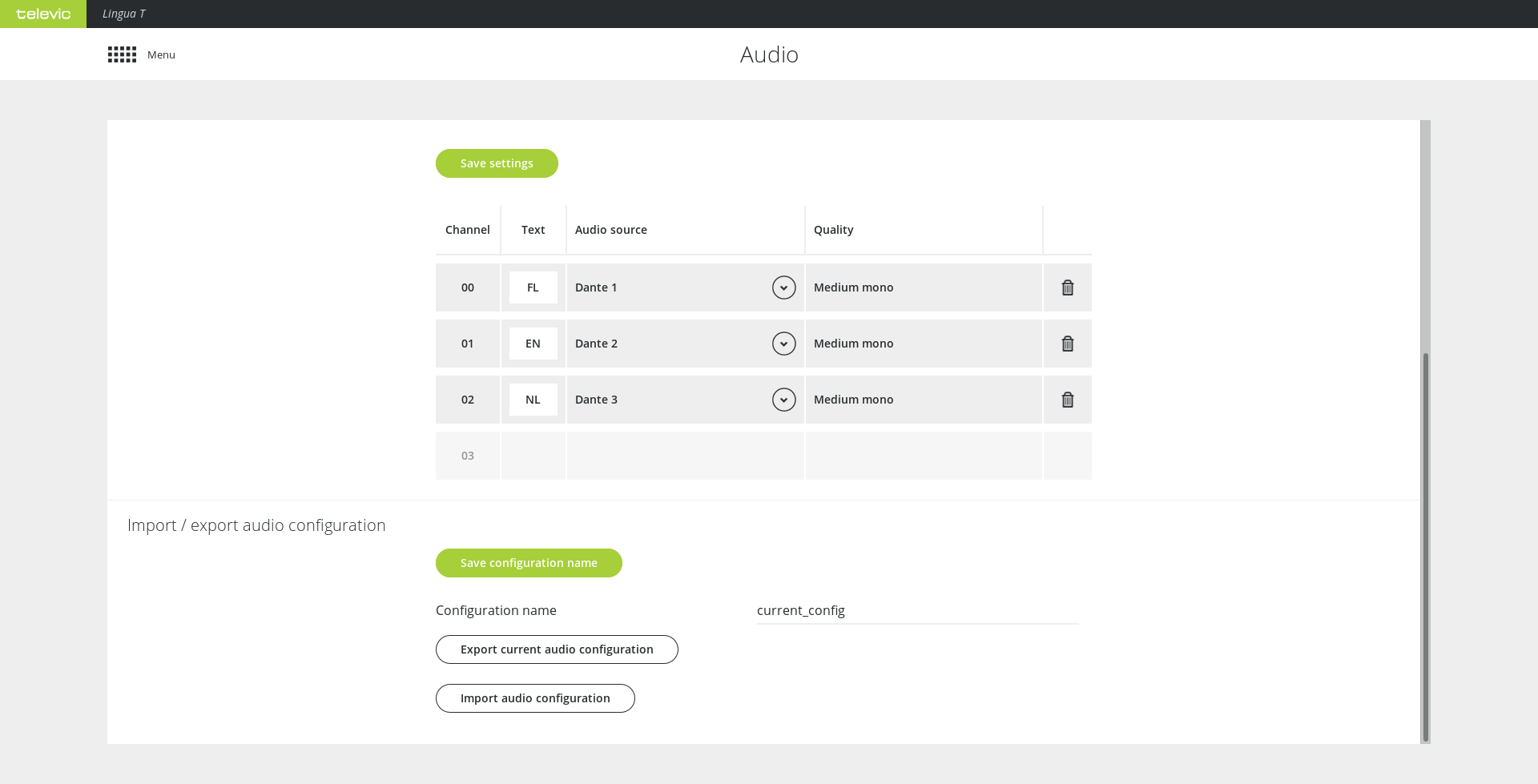
Task: Expand the Dante 2 audio source dropdown
Action: point(783,344)
